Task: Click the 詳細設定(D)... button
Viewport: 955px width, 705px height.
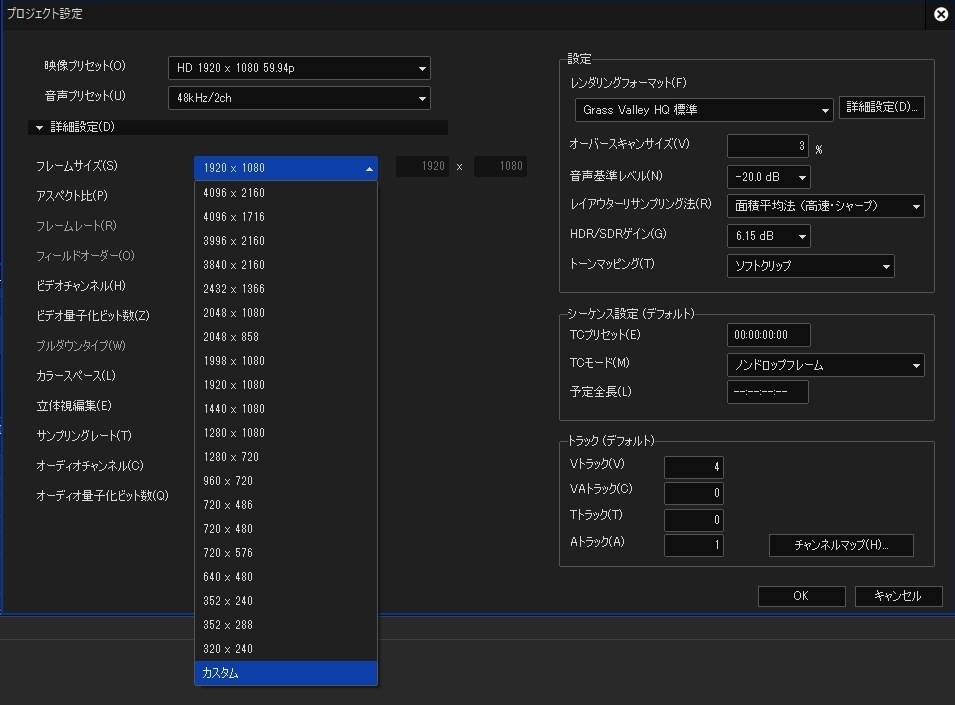Action: point(882,107)
